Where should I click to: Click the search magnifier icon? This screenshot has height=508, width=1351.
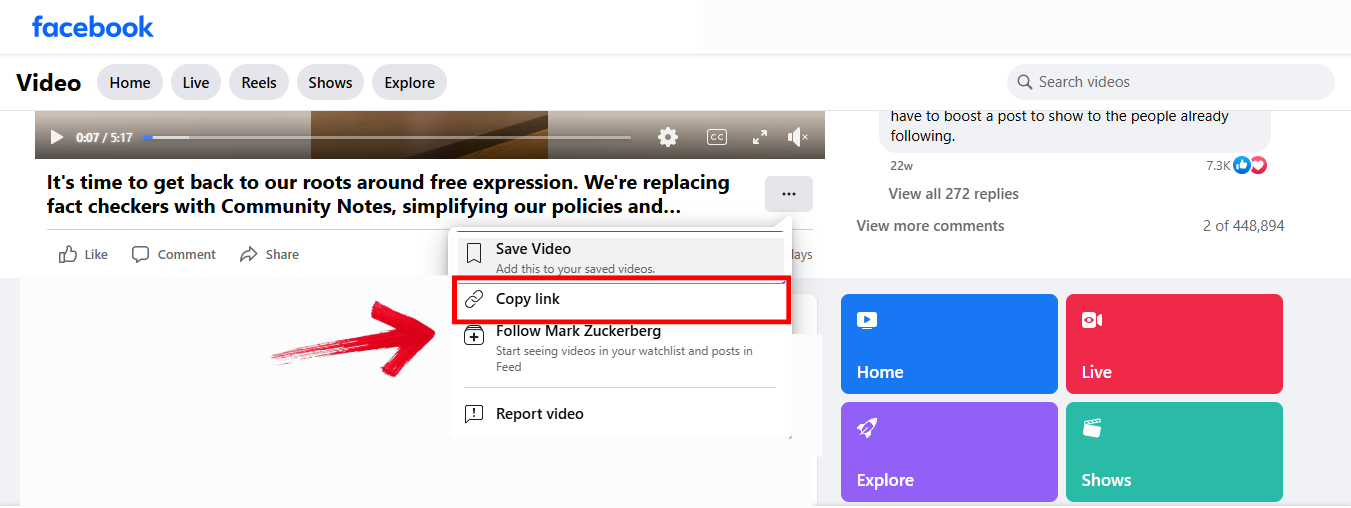1025,82
